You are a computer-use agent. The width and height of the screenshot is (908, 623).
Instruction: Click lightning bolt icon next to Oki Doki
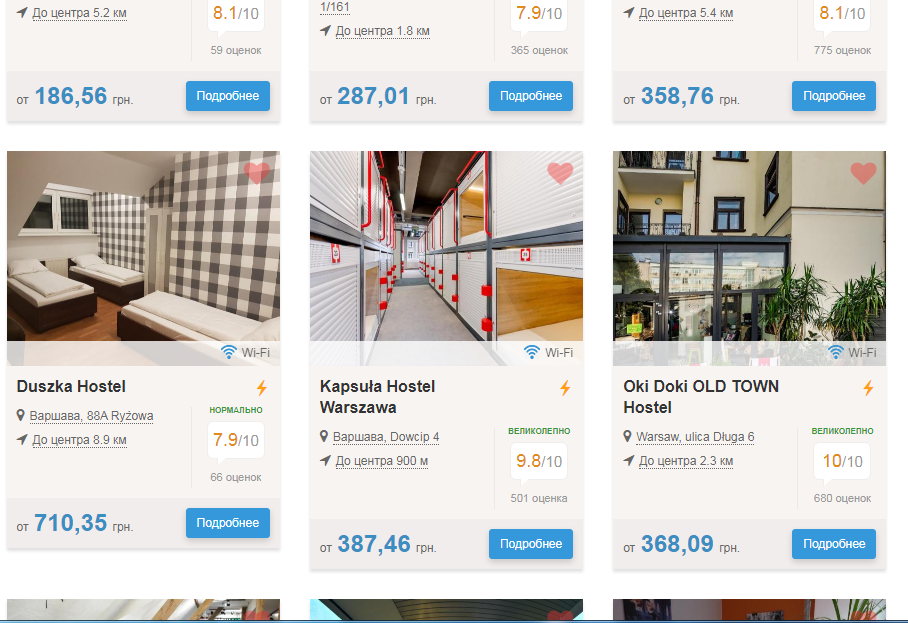[868, 387]
